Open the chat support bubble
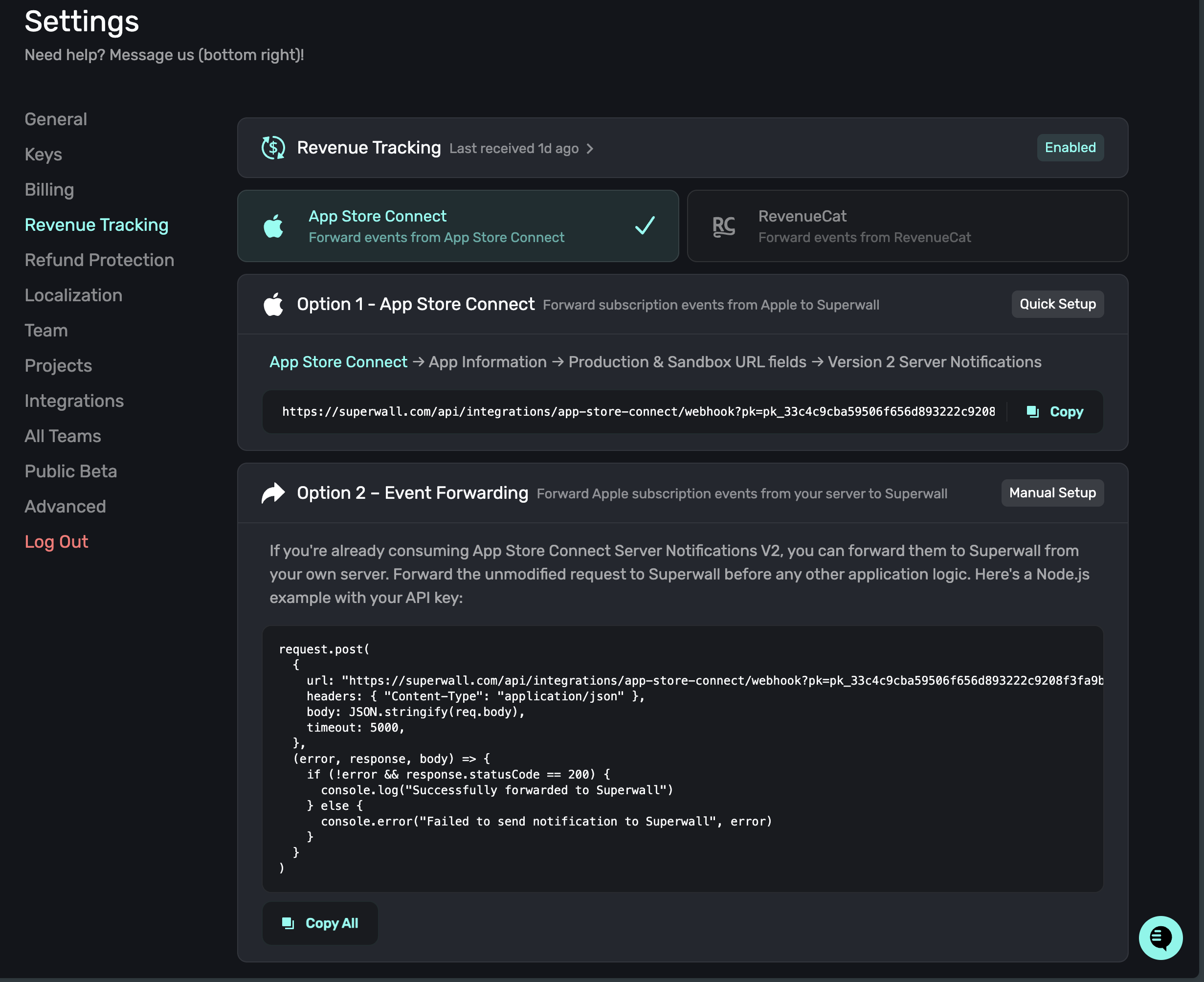The height and width of the screenshot is (982, 1204). pyautogui.click(x=1160, y=937)
